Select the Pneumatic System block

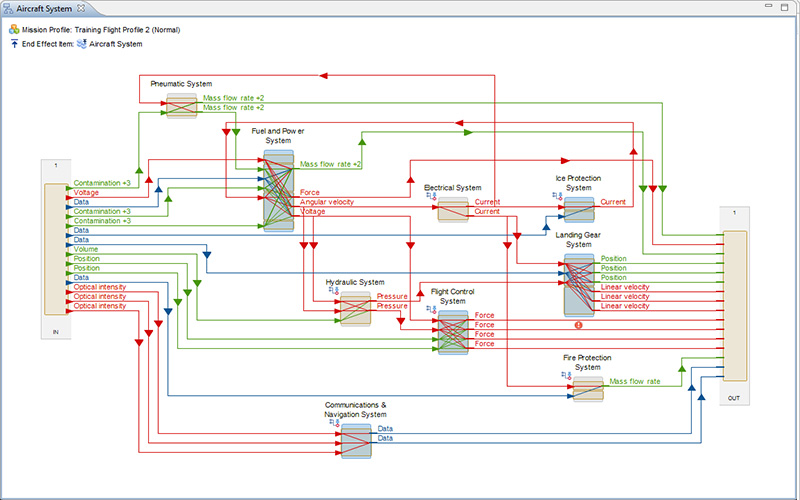click(x=181, y=106)
